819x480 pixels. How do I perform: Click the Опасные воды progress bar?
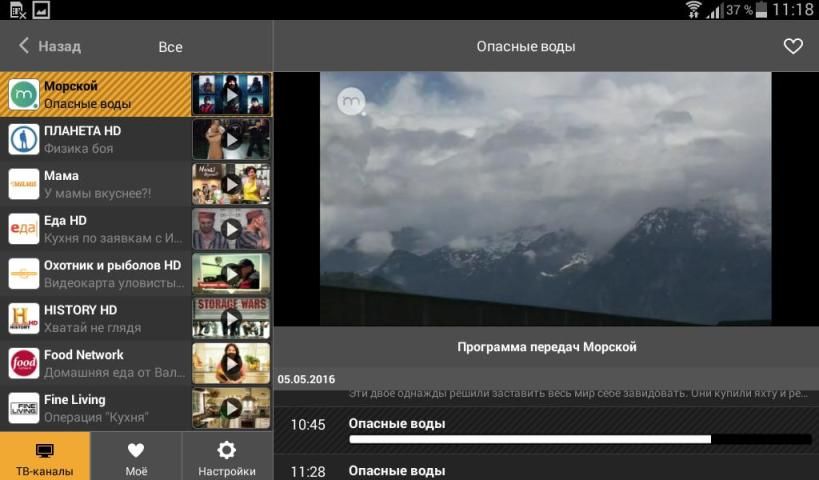click(x=579, y=439)
